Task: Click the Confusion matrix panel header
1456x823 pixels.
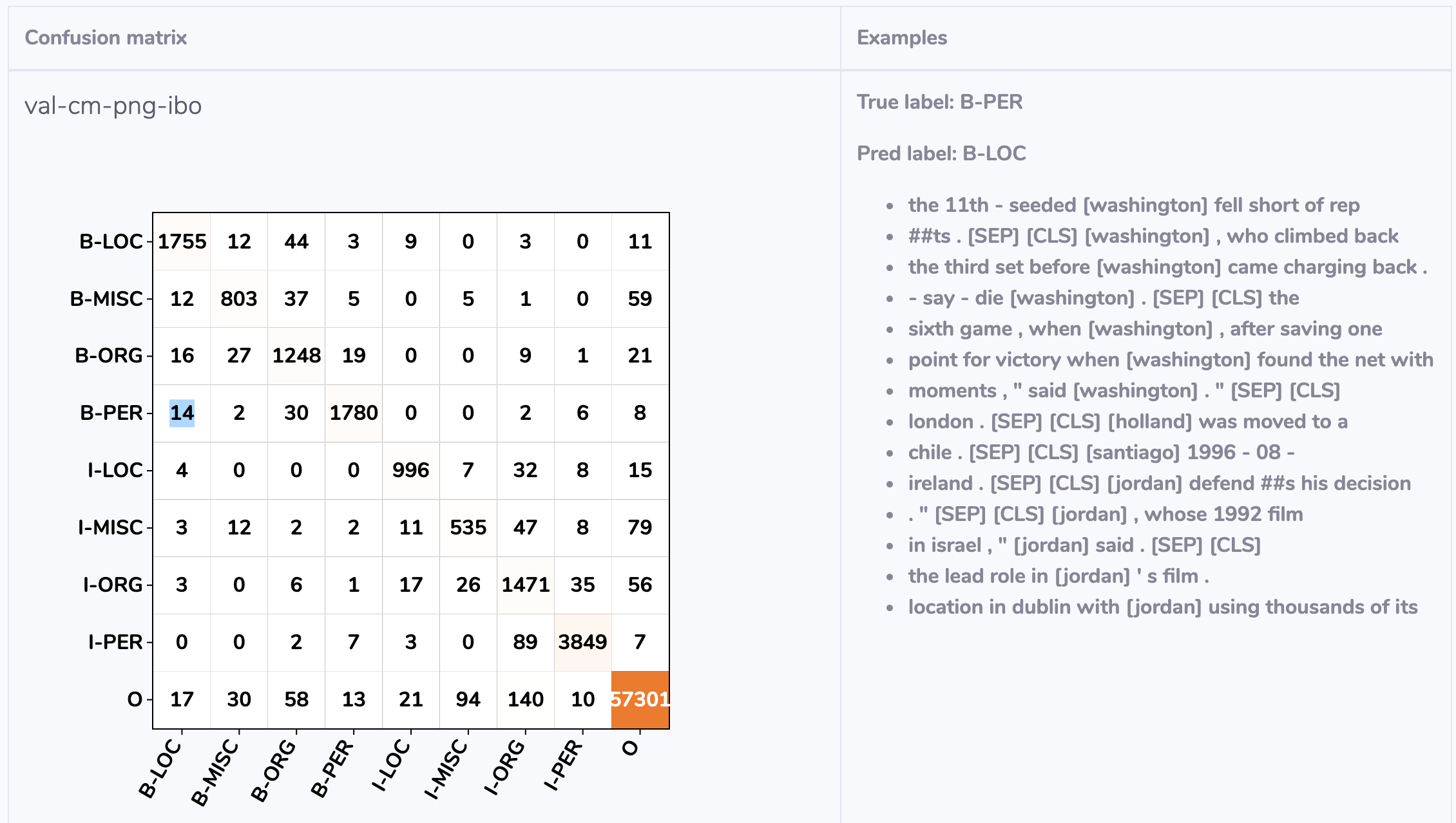Action: coord(106,37)
